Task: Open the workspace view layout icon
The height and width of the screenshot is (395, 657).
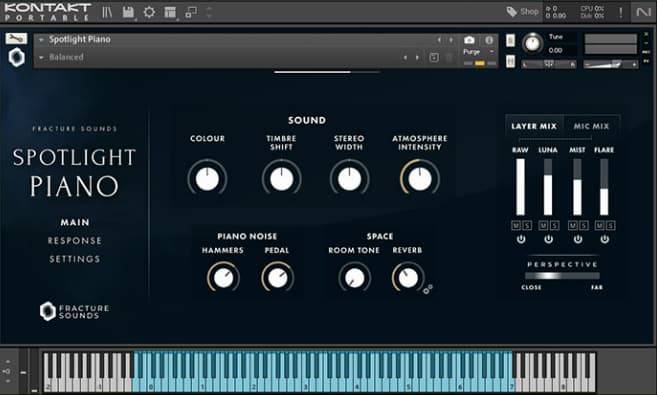Action: [170, 12]
